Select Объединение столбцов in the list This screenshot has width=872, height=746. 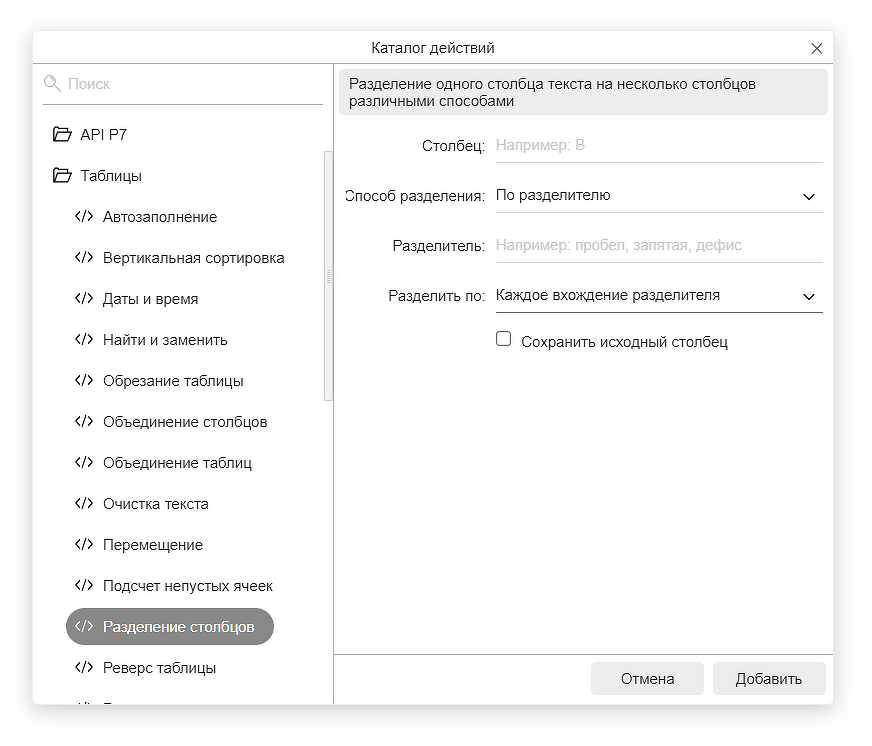point(185,422)
